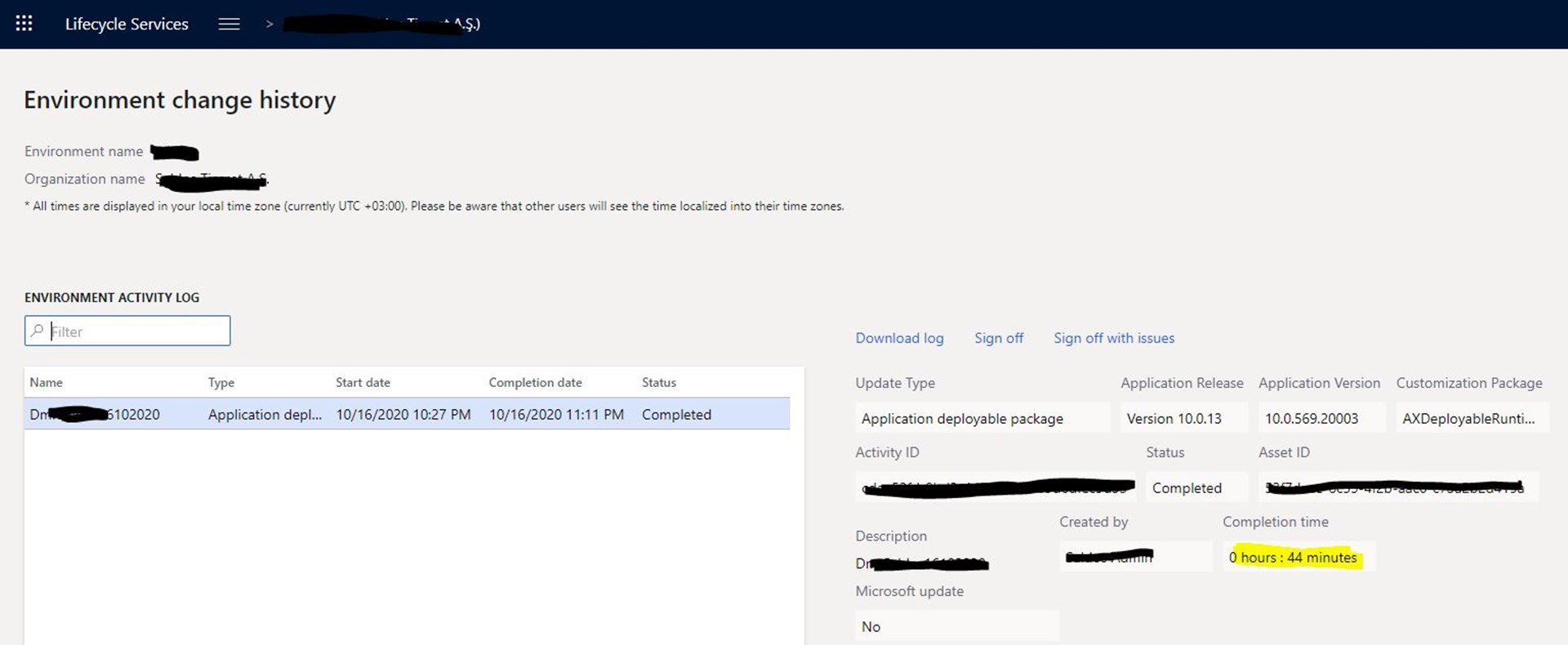Click the breadcrumb chevron arrow
1568x645 pixels.
coord(269,24)
